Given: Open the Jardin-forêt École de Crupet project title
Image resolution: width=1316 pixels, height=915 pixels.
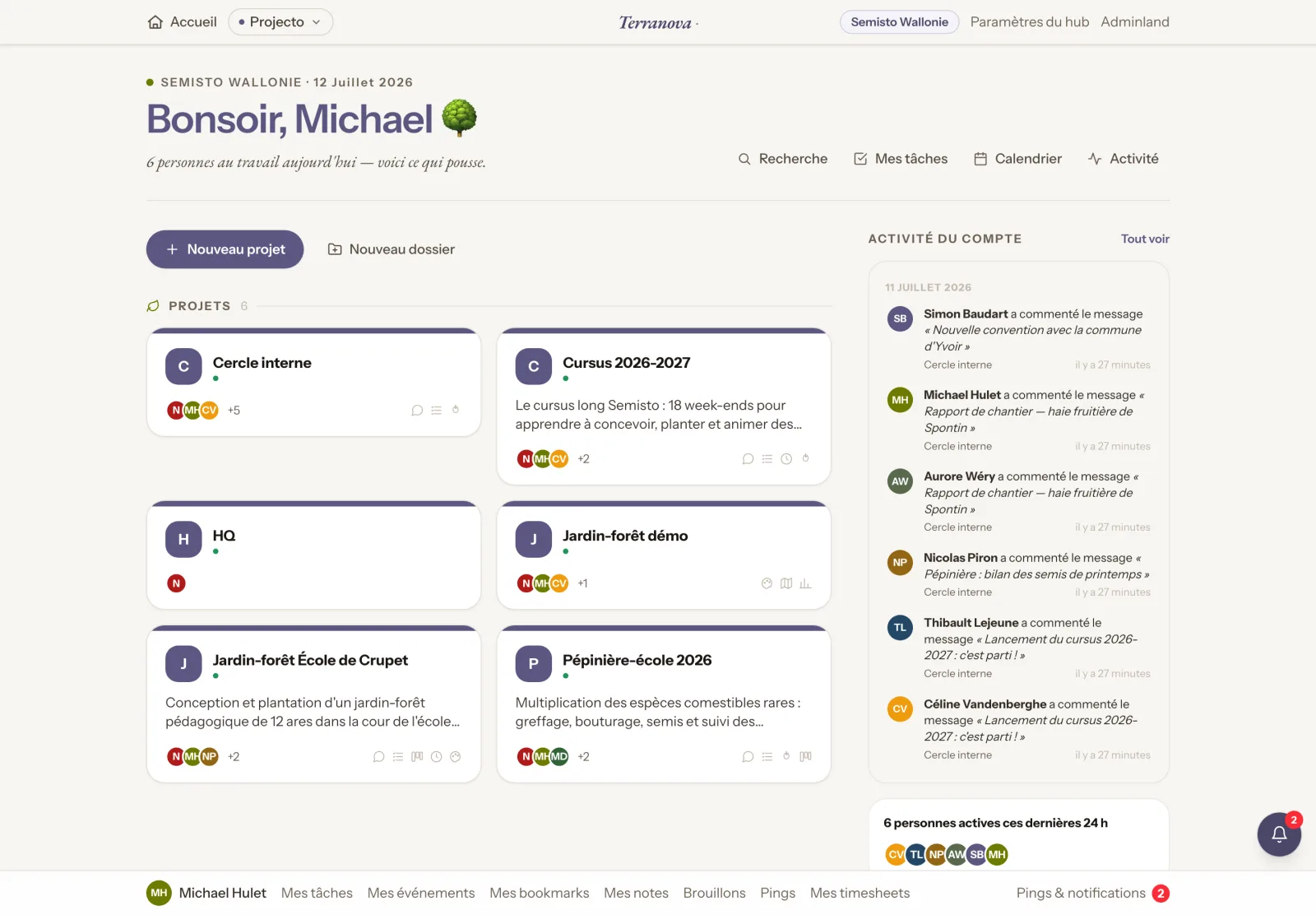Looking at the screenshot, I should point(311,660).
